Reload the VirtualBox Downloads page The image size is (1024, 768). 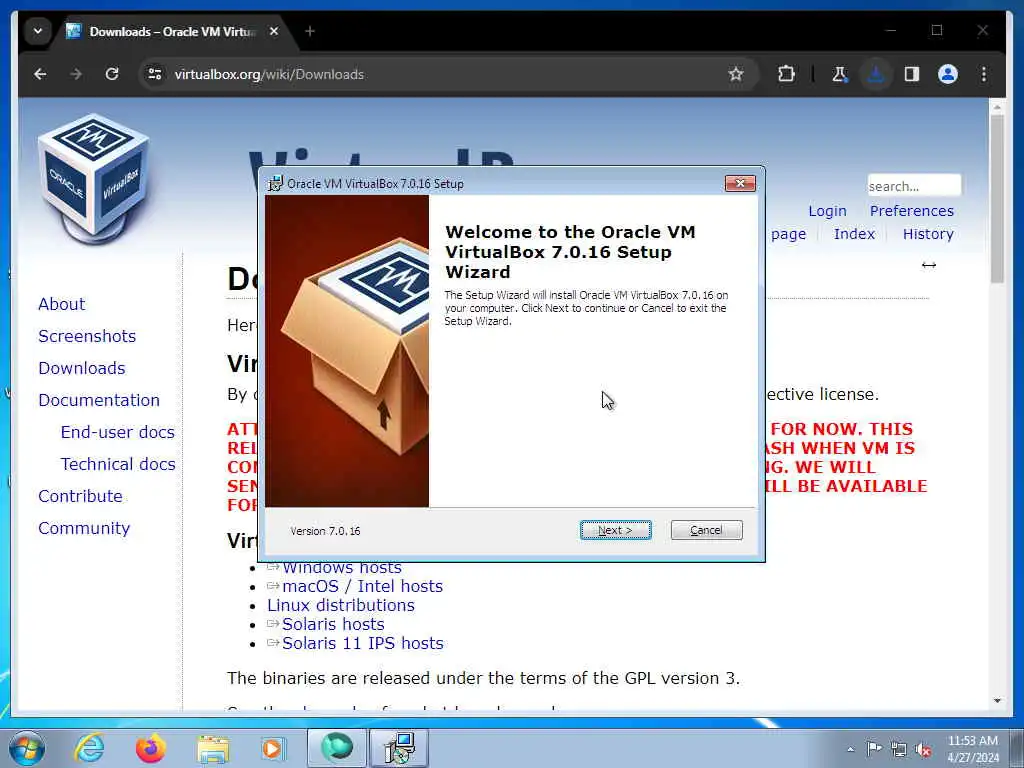coord(112,74)
